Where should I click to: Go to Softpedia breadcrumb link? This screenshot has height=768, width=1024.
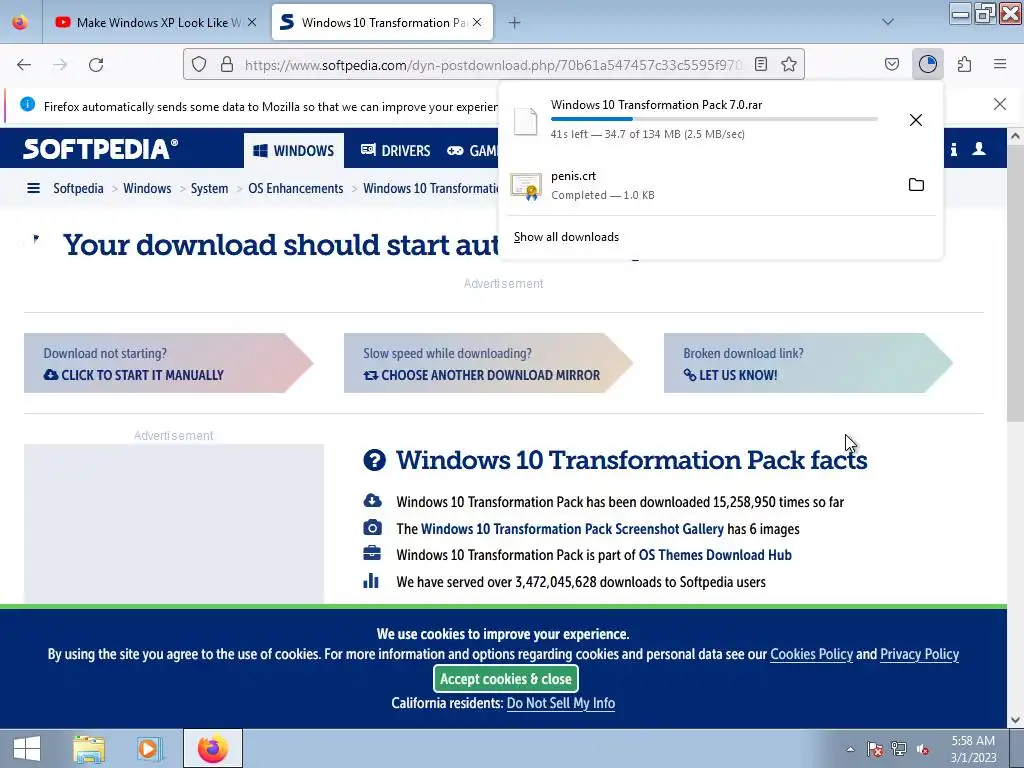coord(78,189)
